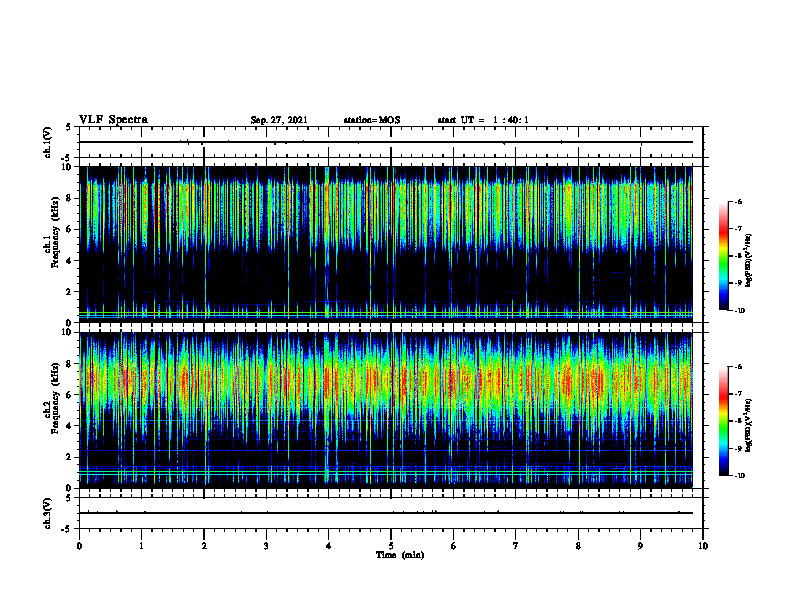This screenshot has width=792, height=612.
Task: Click the "9" tick on the Time axis
Action: tap(640, 546)
